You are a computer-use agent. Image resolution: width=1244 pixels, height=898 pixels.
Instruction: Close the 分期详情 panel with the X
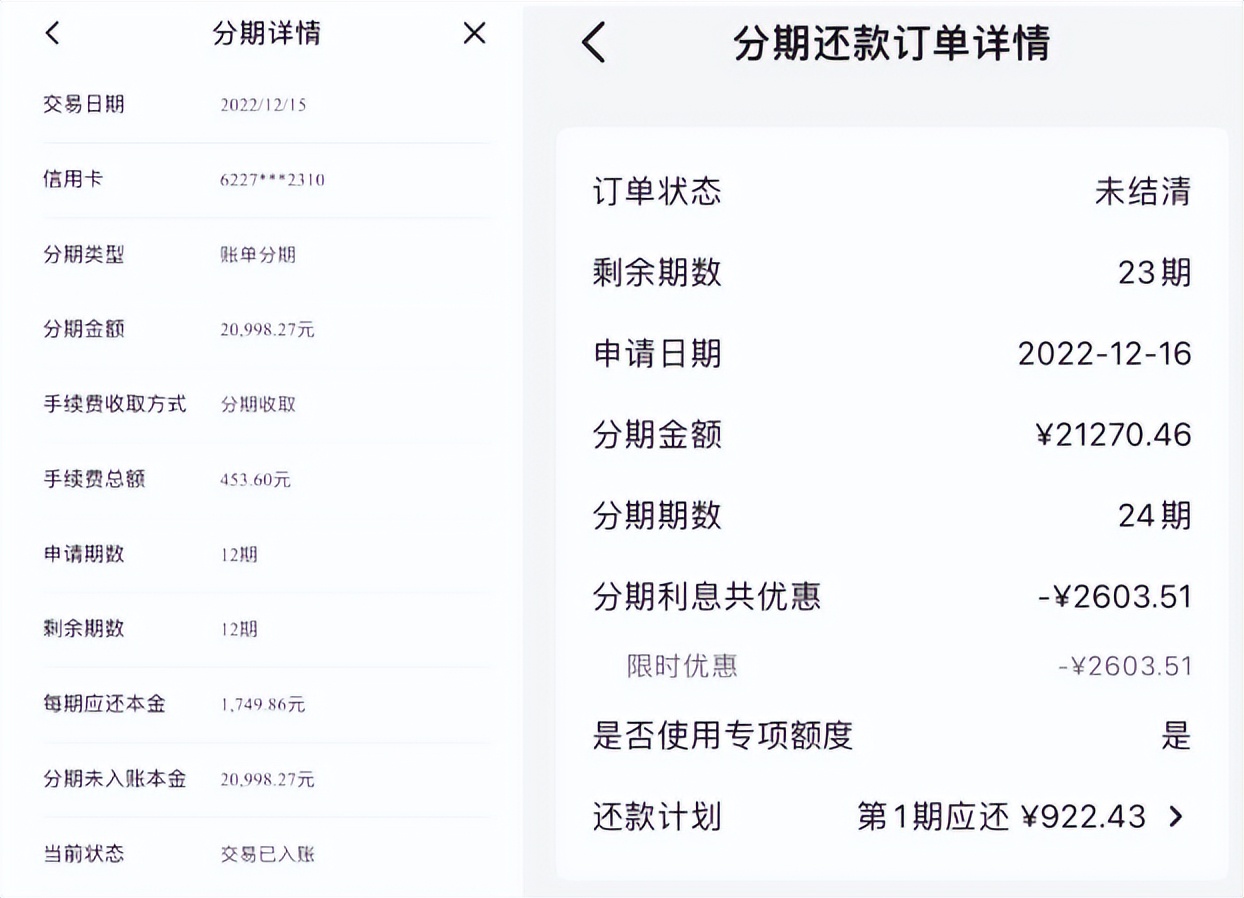pos(474,33)
